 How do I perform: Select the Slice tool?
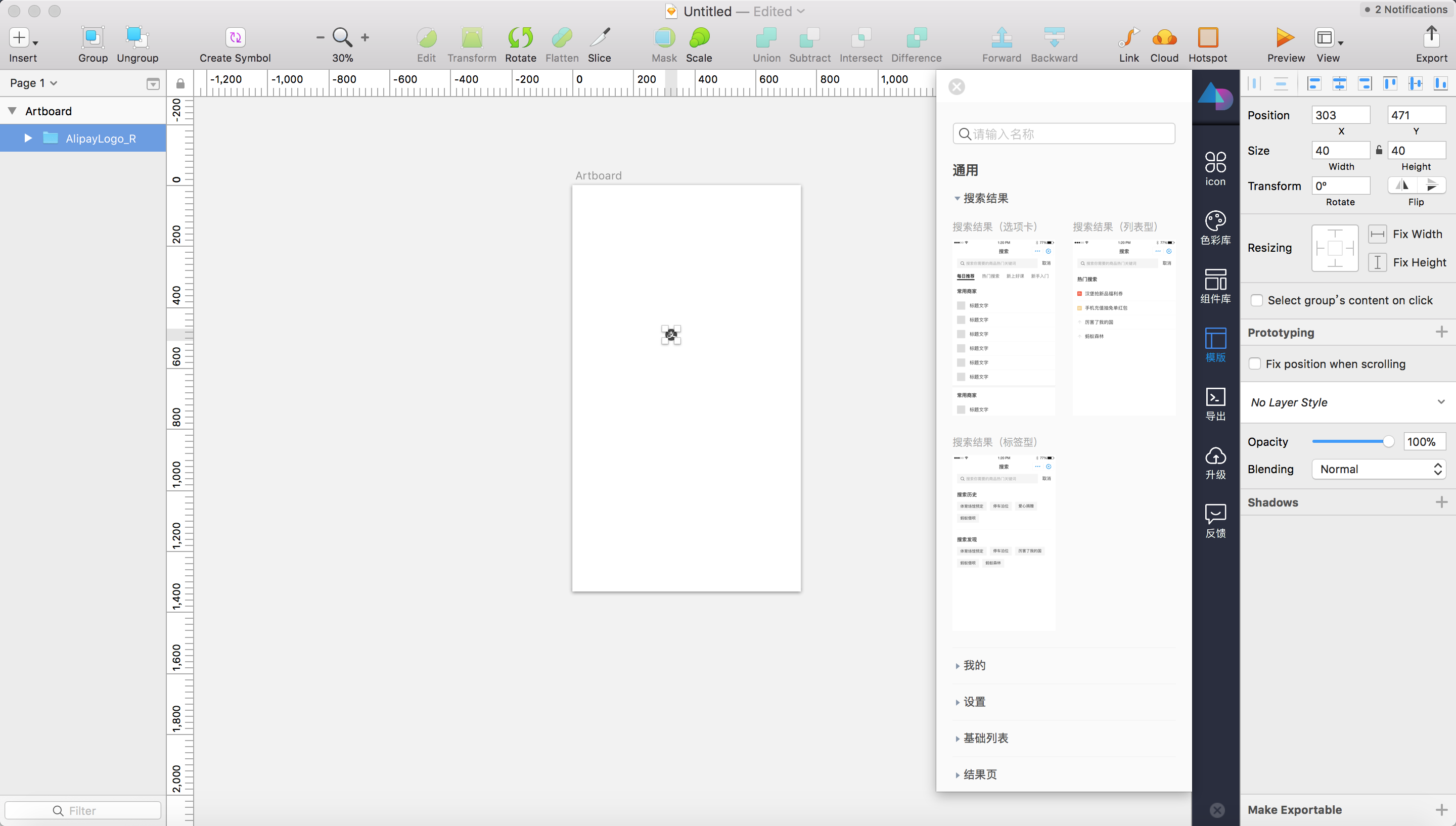(599, 38)
